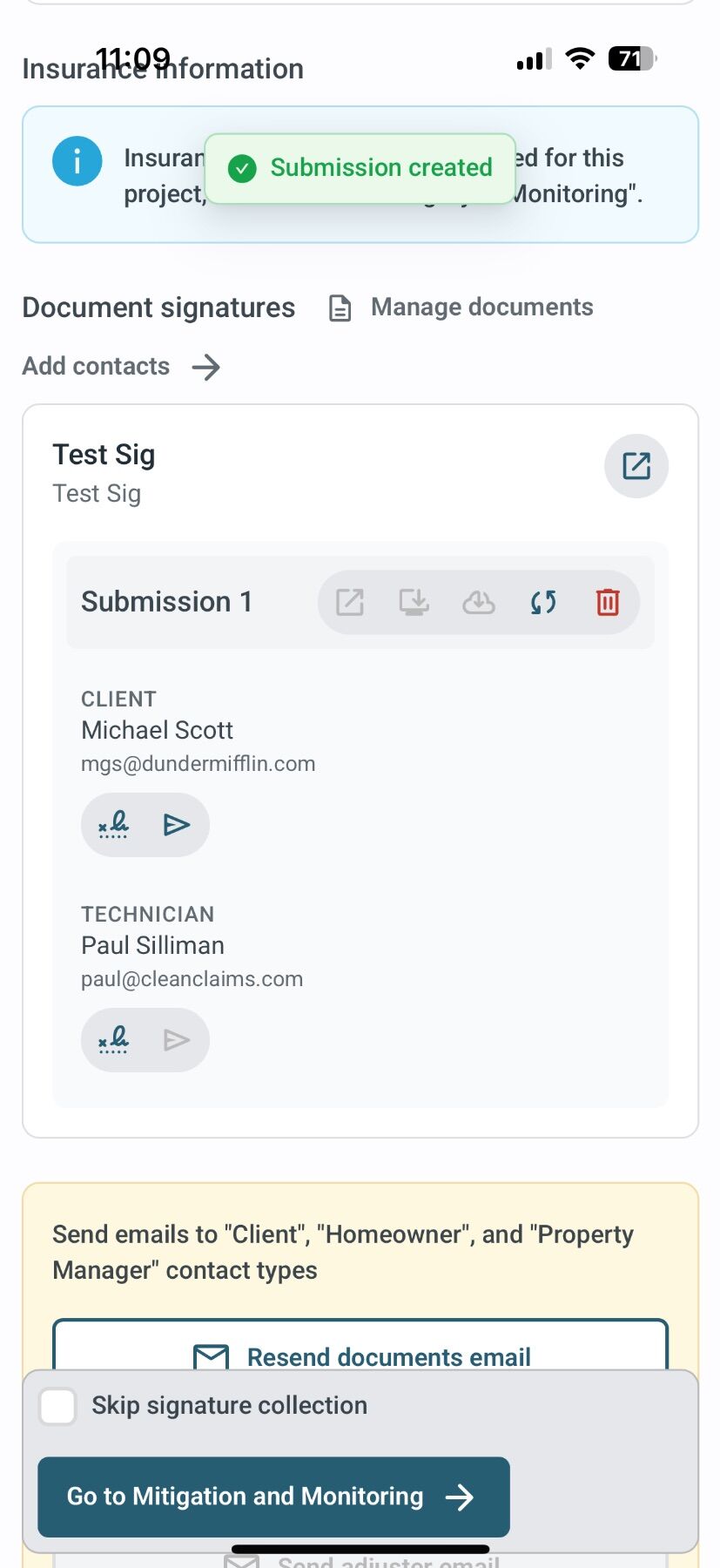Tap the Add contacts arrow
The height and width of the screenshot is (1568, 720).
pyautogui.click(x=206, y=367)
